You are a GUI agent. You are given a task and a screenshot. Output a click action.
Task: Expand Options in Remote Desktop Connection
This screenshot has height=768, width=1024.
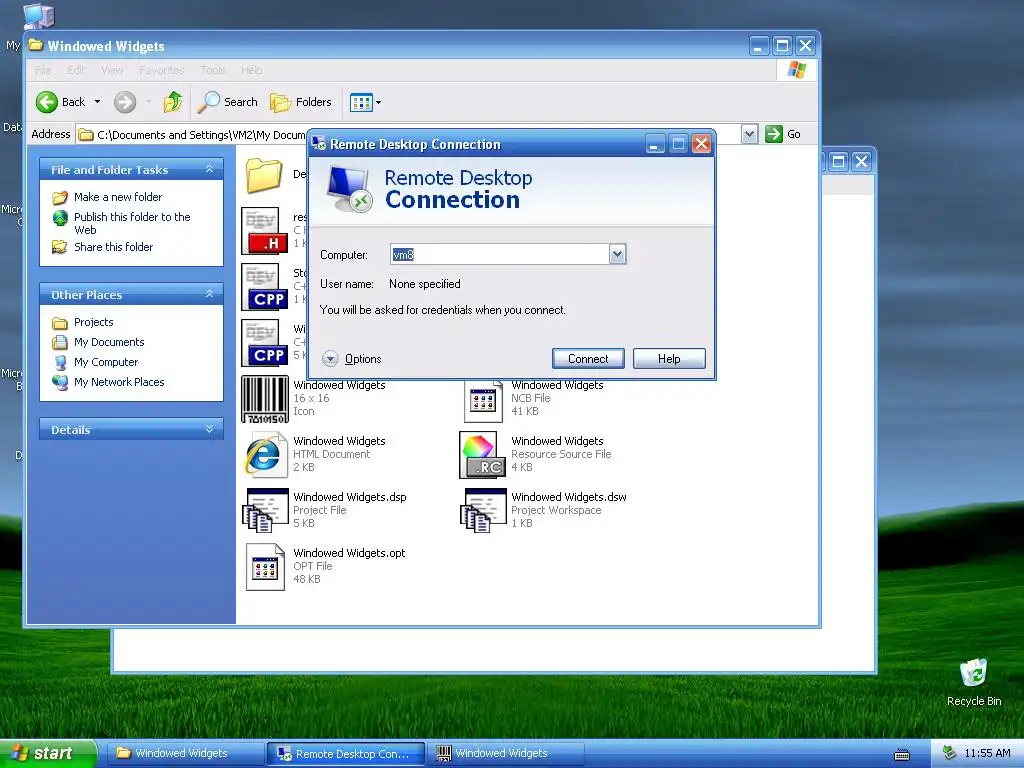pos(351,359)
